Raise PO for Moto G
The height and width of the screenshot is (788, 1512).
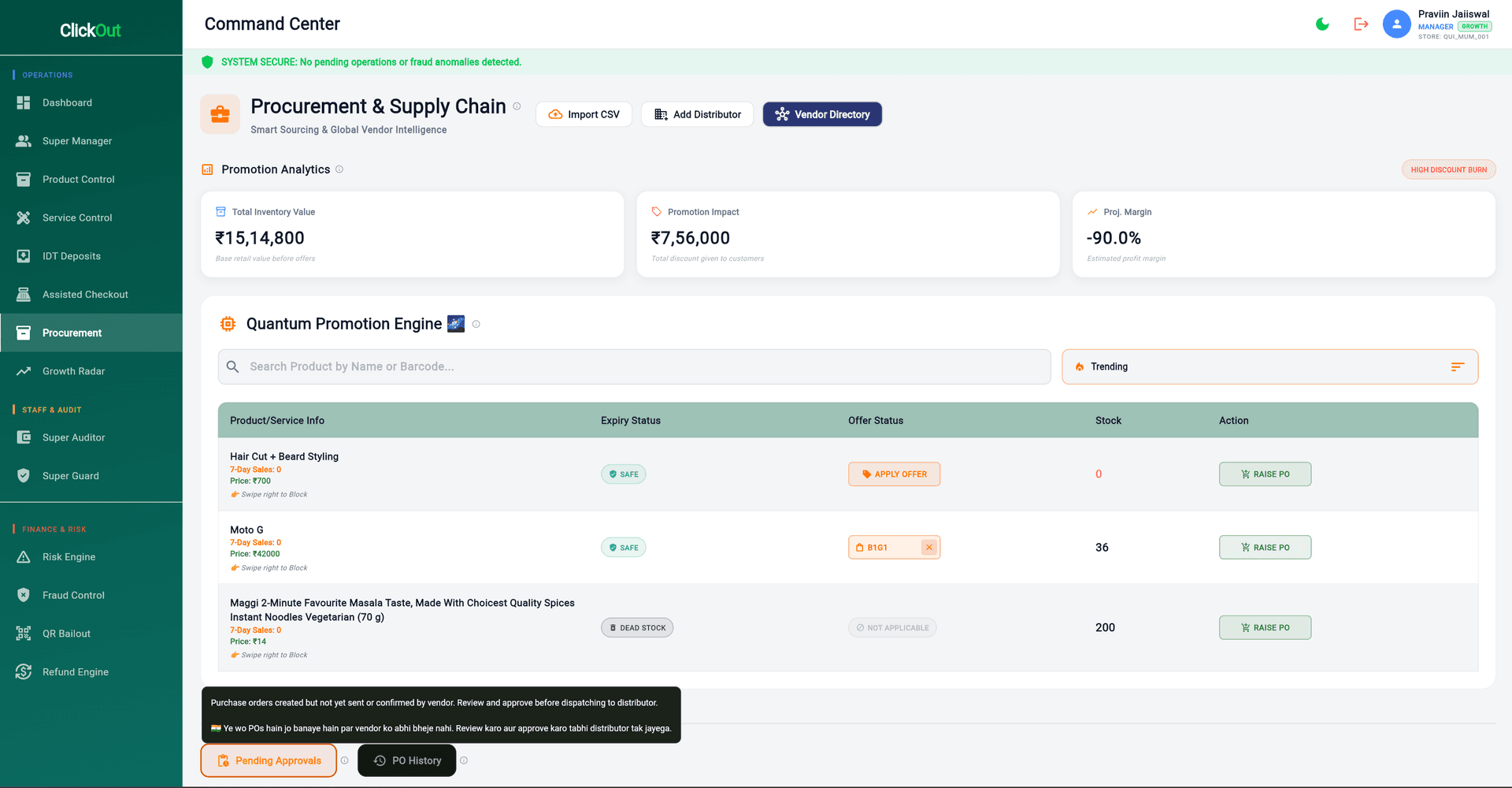point(1265,548)
